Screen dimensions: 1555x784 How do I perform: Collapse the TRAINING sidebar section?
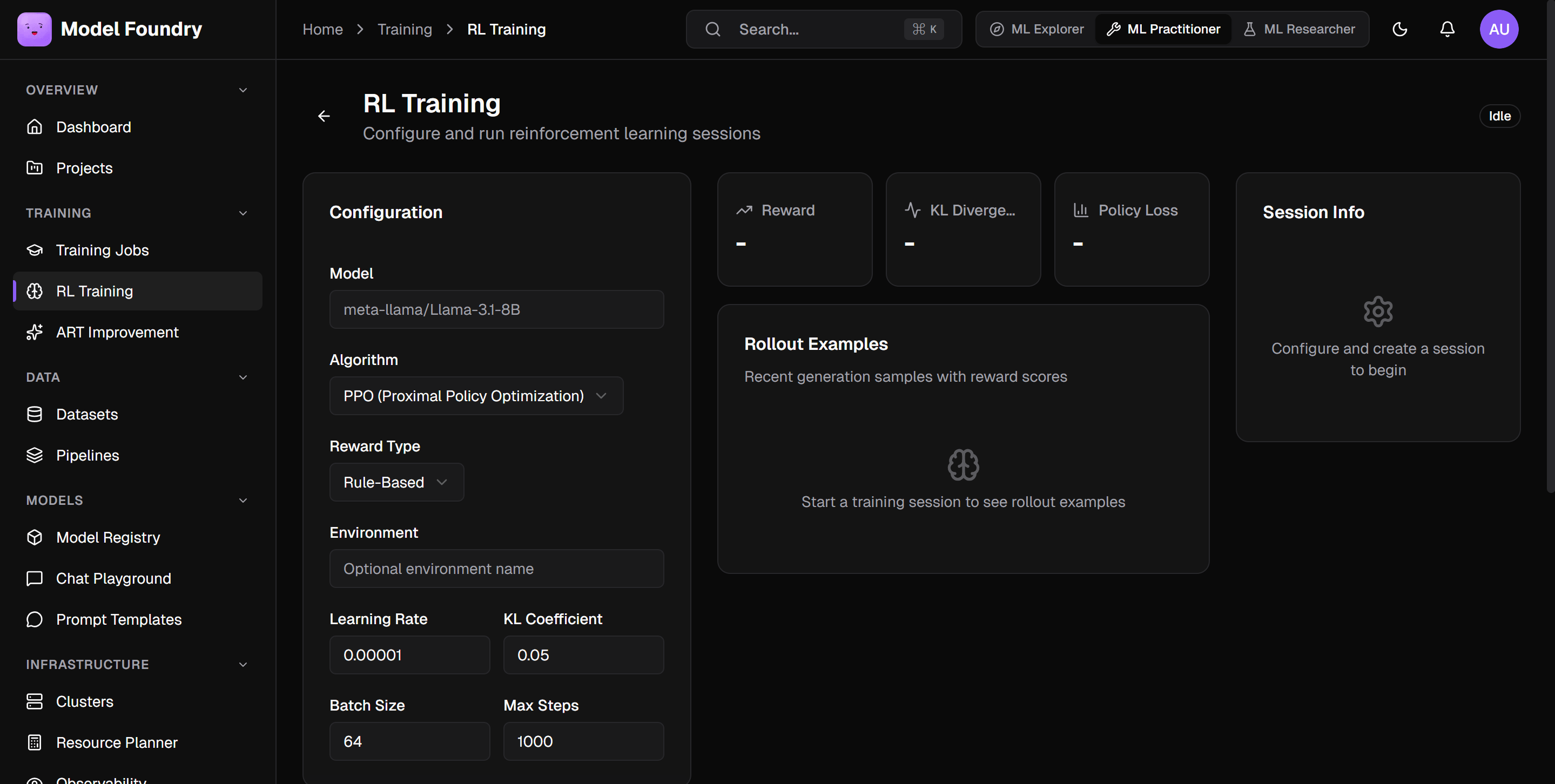[243, 213]
